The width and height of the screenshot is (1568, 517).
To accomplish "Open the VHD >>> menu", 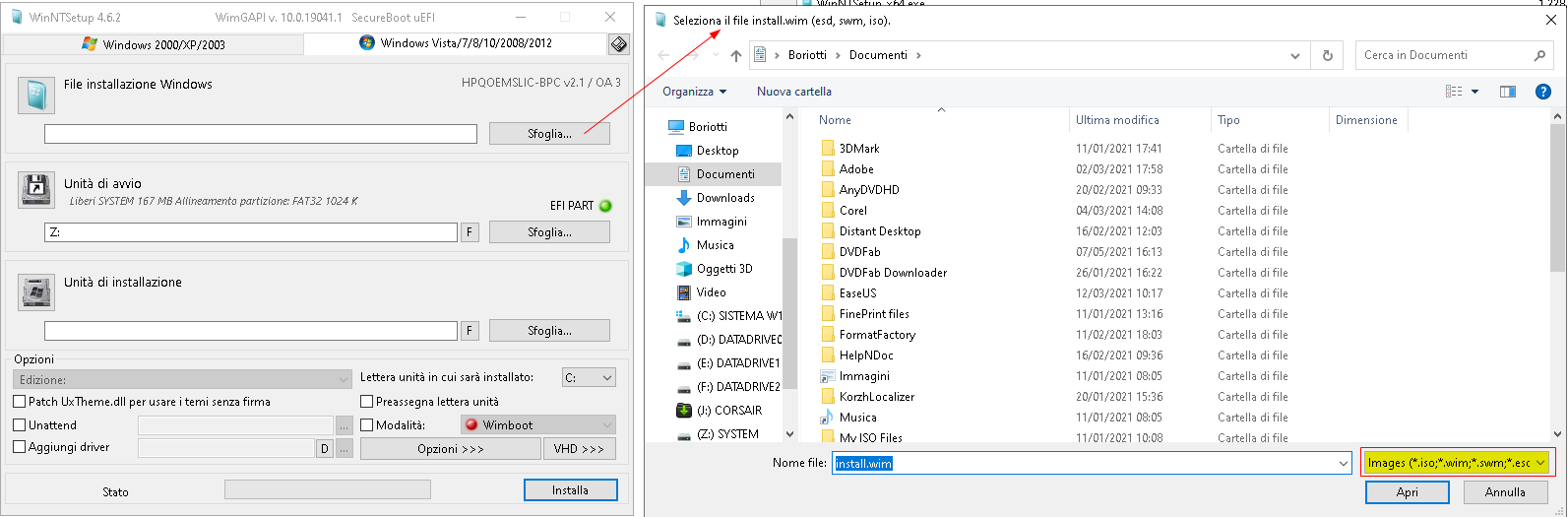I will point(579,449).
